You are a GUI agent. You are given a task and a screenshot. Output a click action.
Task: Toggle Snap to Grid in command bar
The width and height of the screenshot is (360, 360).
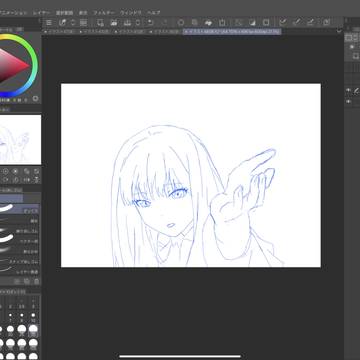310,23
